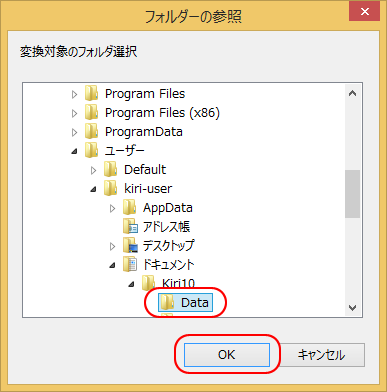387x392 pixels.
Task: Collapse the kiri-user node
Action: point(94,190)
